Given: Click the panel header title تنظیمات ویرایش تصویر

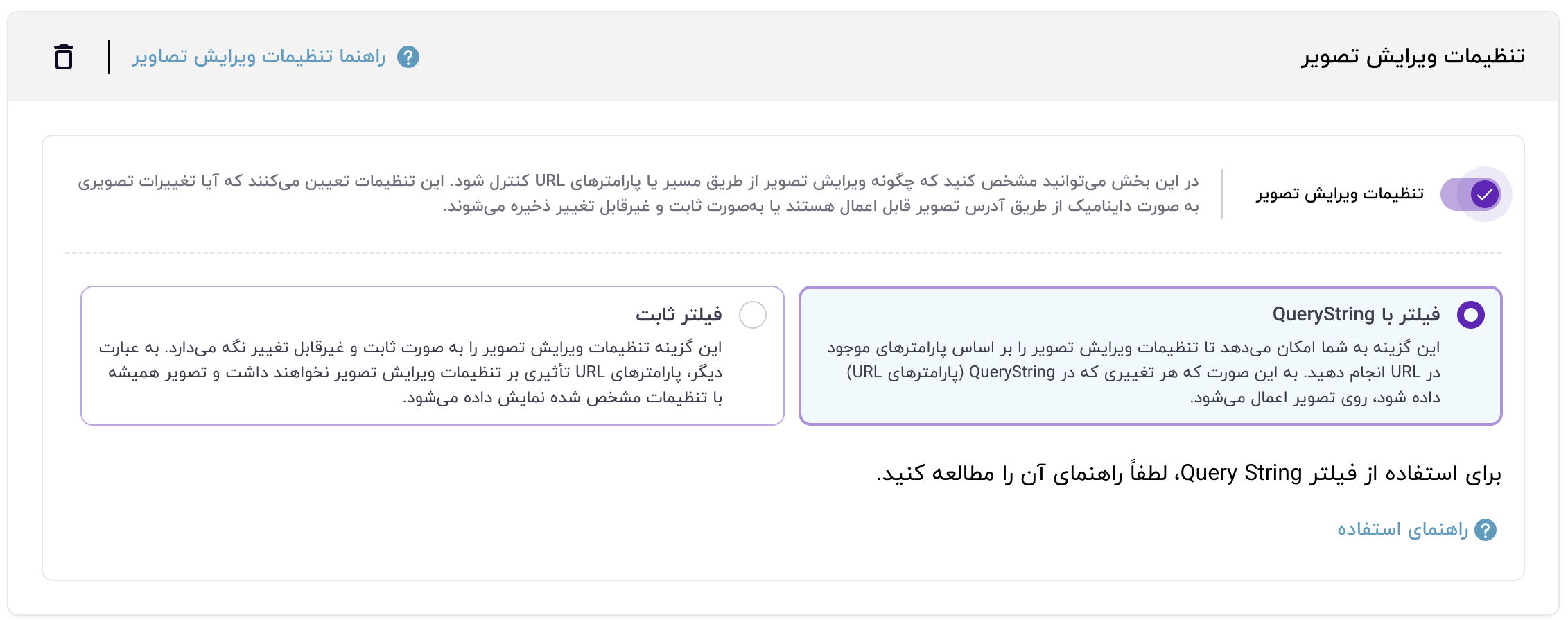Looking at the screenshot, I should [1413, 57].
